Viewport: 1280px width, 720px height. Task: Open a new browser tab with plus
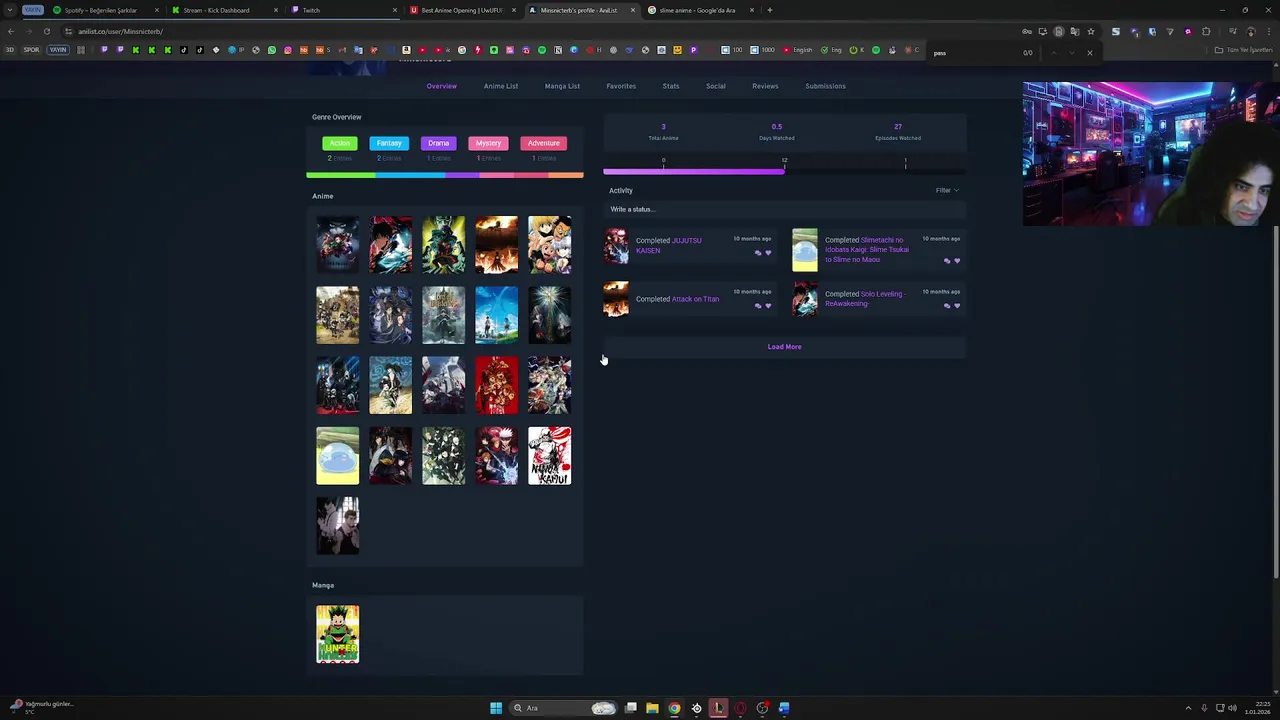pyautogui.click(x=769, y=10)
